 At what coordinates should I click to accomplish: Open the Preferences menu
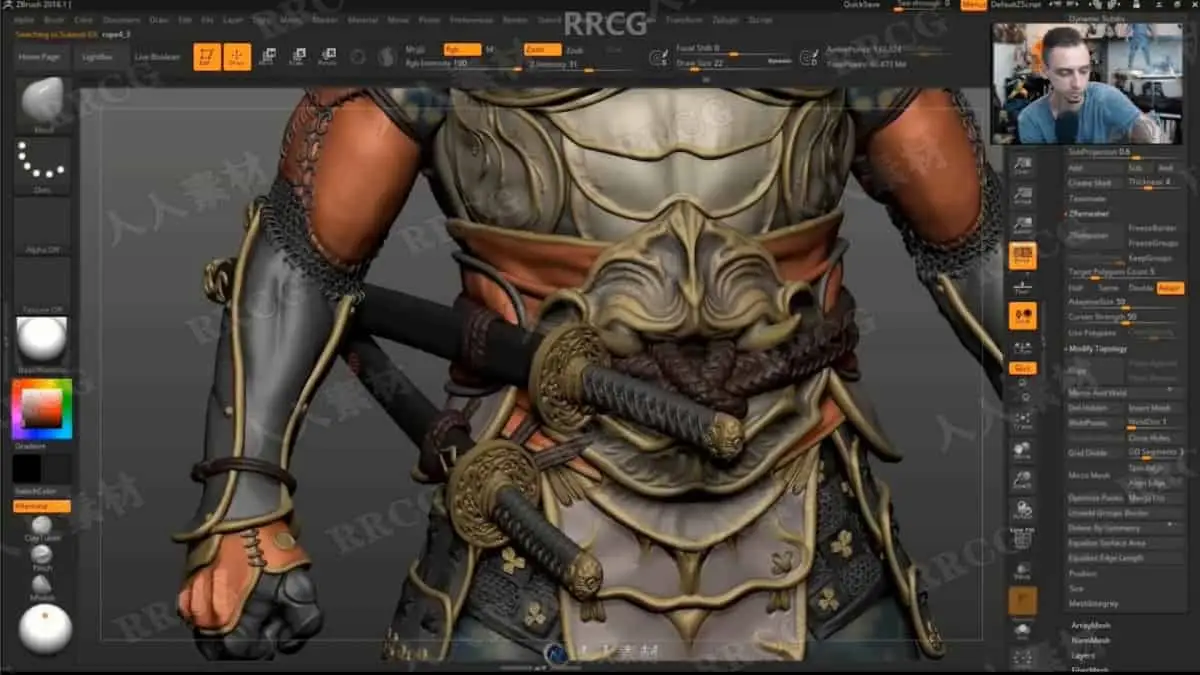(470, 19)
